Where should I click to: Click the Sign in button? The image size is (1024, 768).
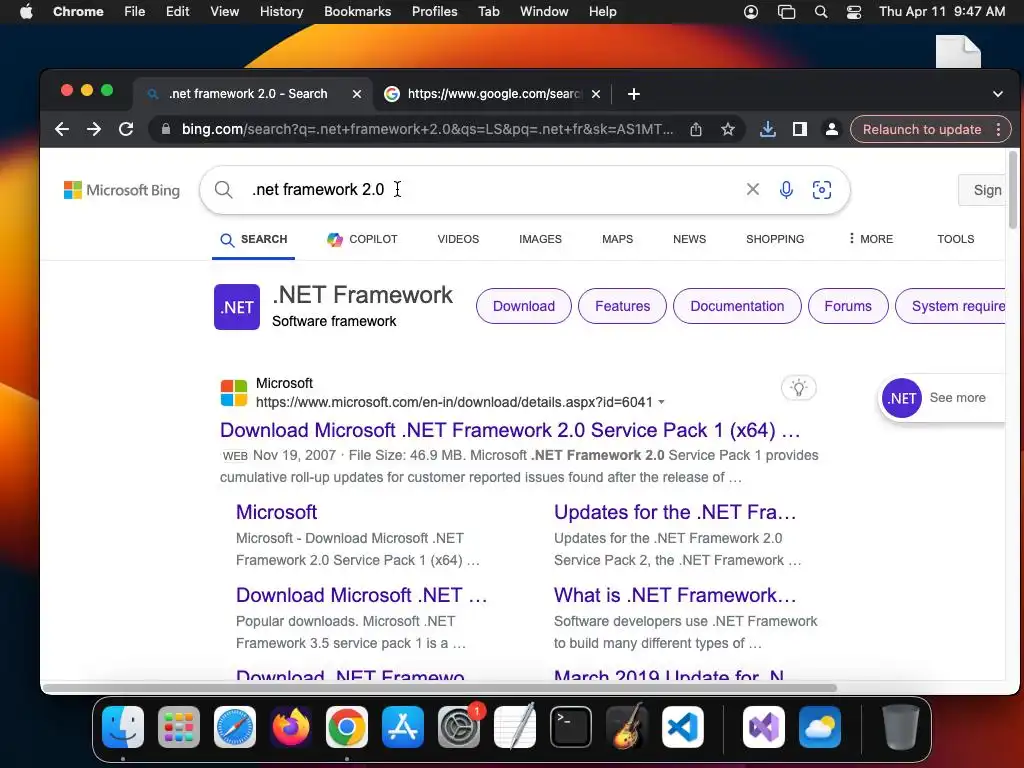982,190
